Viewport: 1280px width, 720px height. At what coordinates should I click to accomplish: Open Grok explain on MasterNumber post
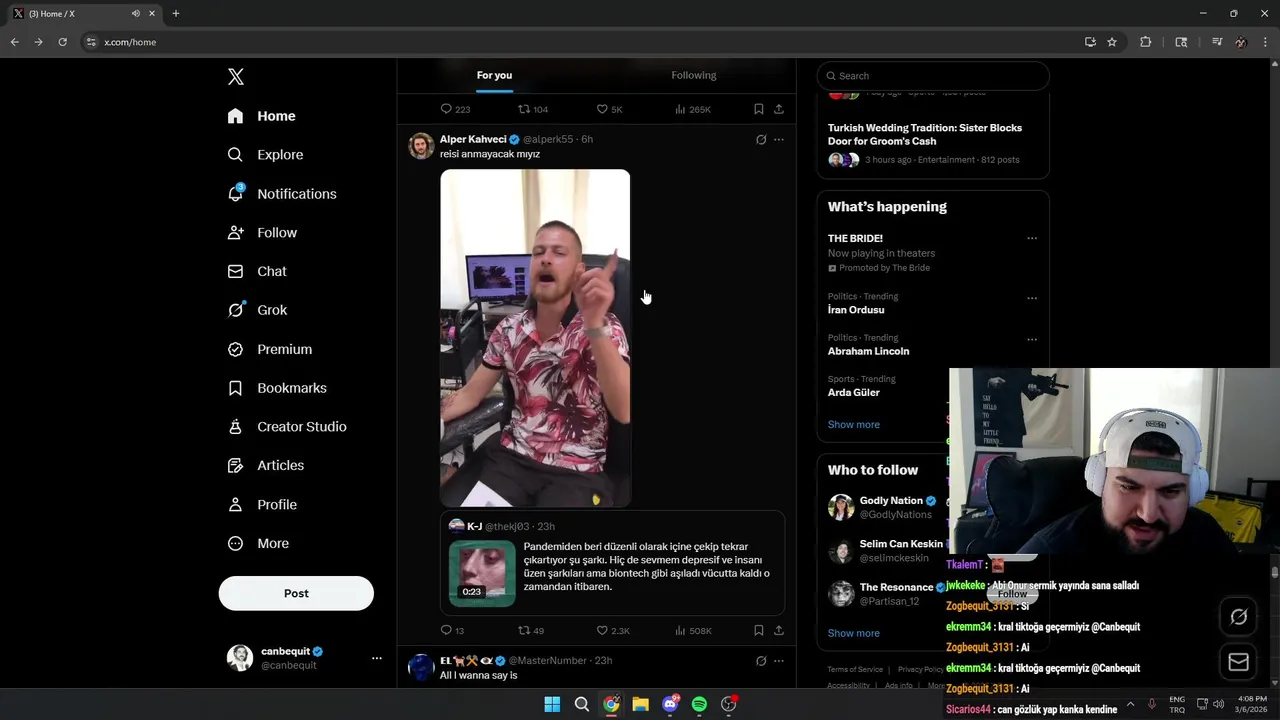point(761,661)
